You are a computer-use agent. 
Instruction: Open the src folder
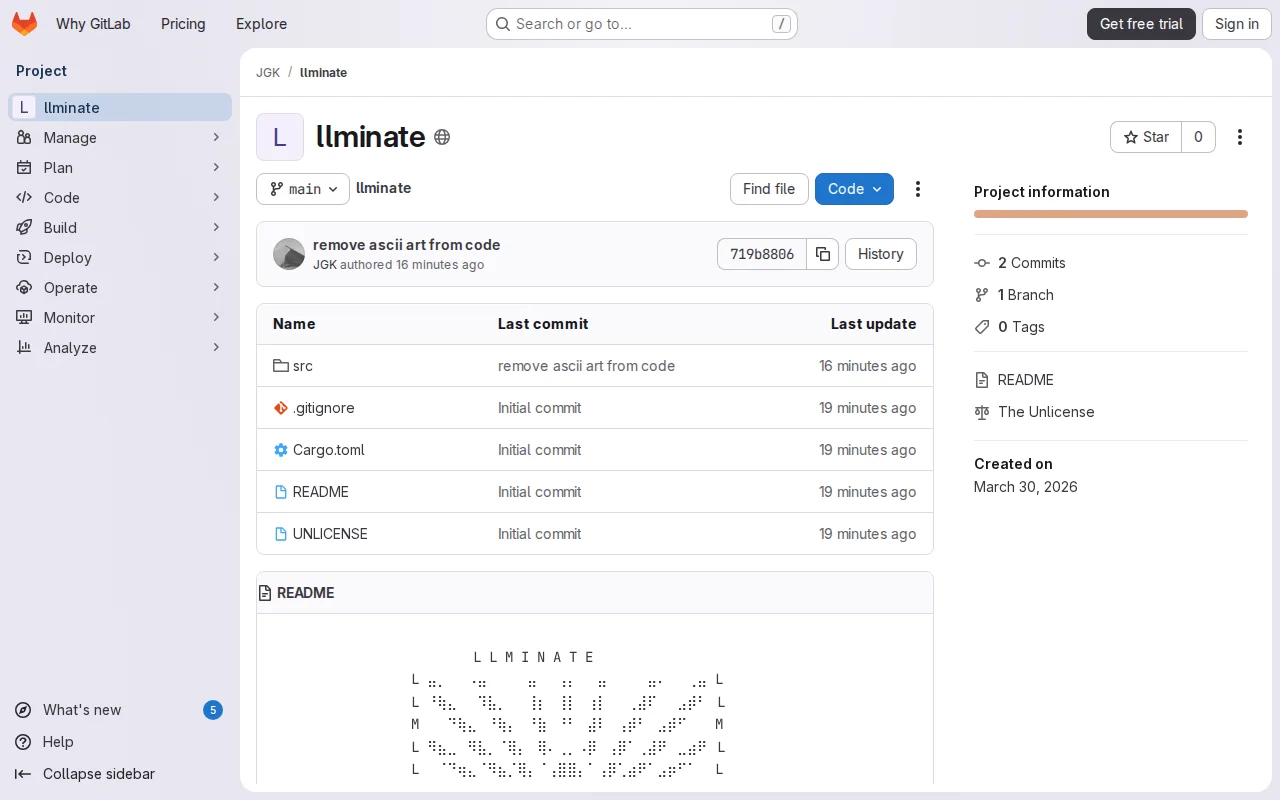click(x=303, y=366)
